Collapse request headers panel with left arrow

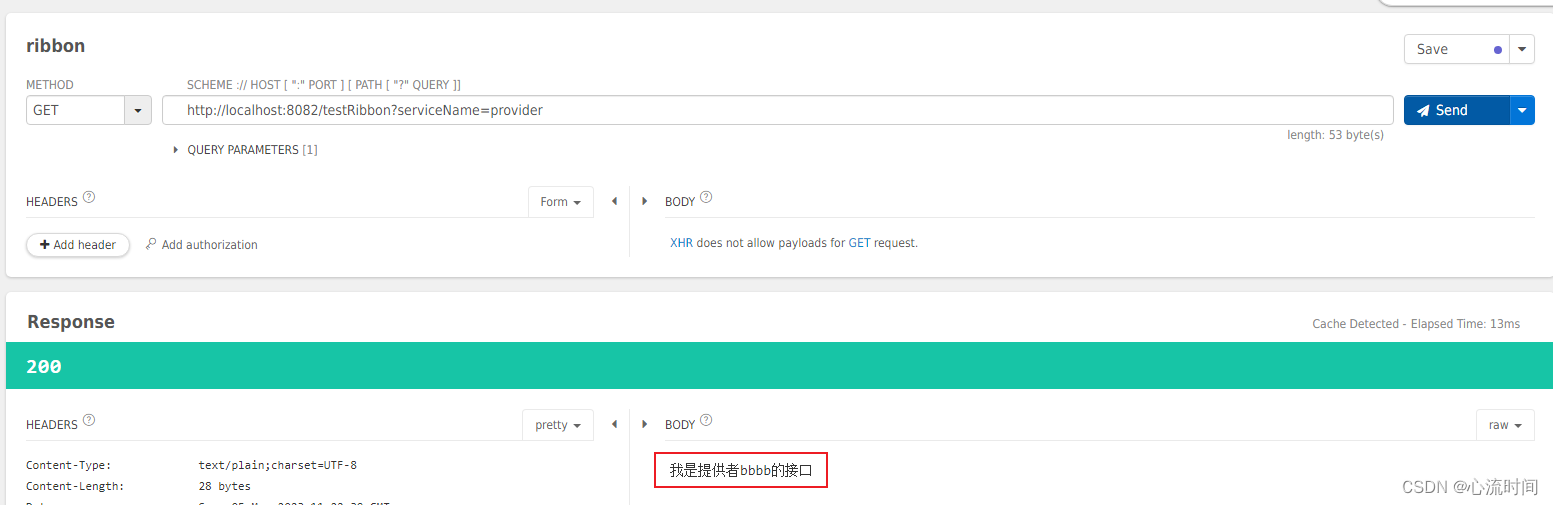click(614, 201)
